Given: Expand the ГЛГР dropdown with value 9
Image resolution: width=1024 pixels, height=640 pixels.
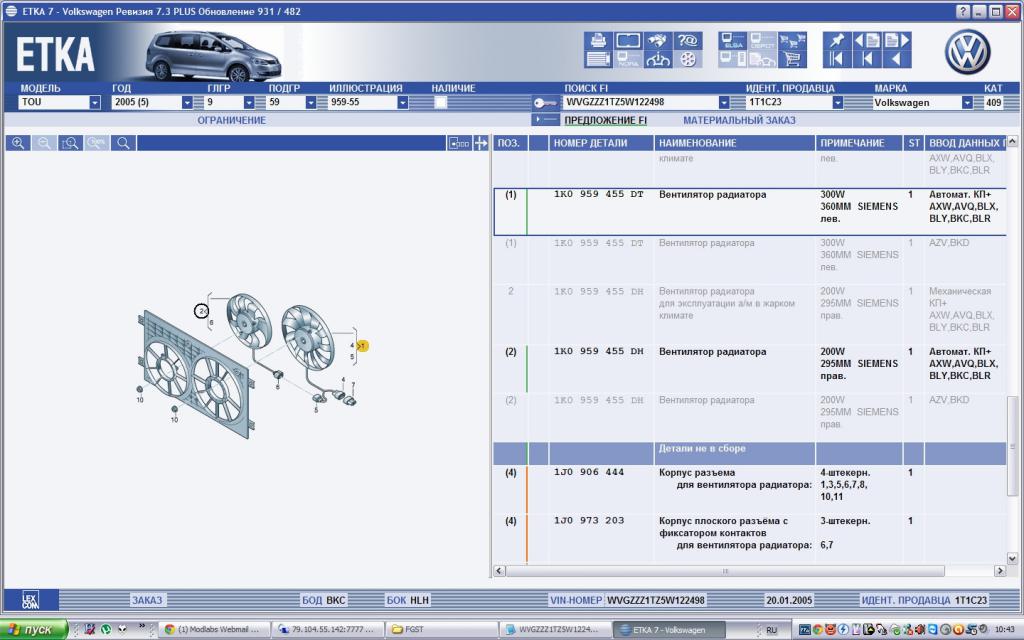Looking at the screenshot, I should (x=249, y=103).
